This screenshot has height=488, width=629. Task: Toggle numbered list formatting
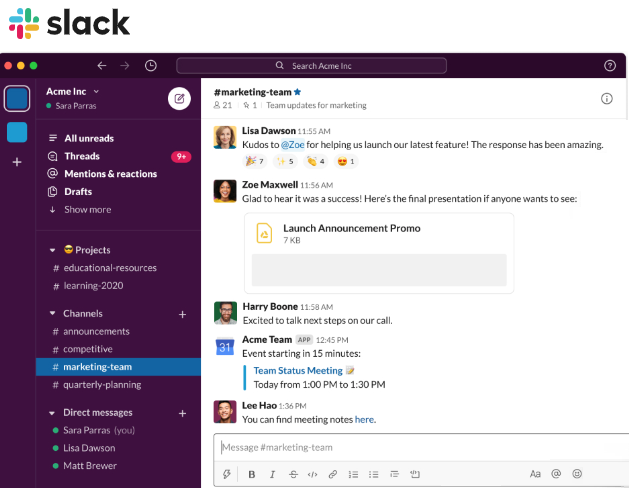click(x=353, y=474)
